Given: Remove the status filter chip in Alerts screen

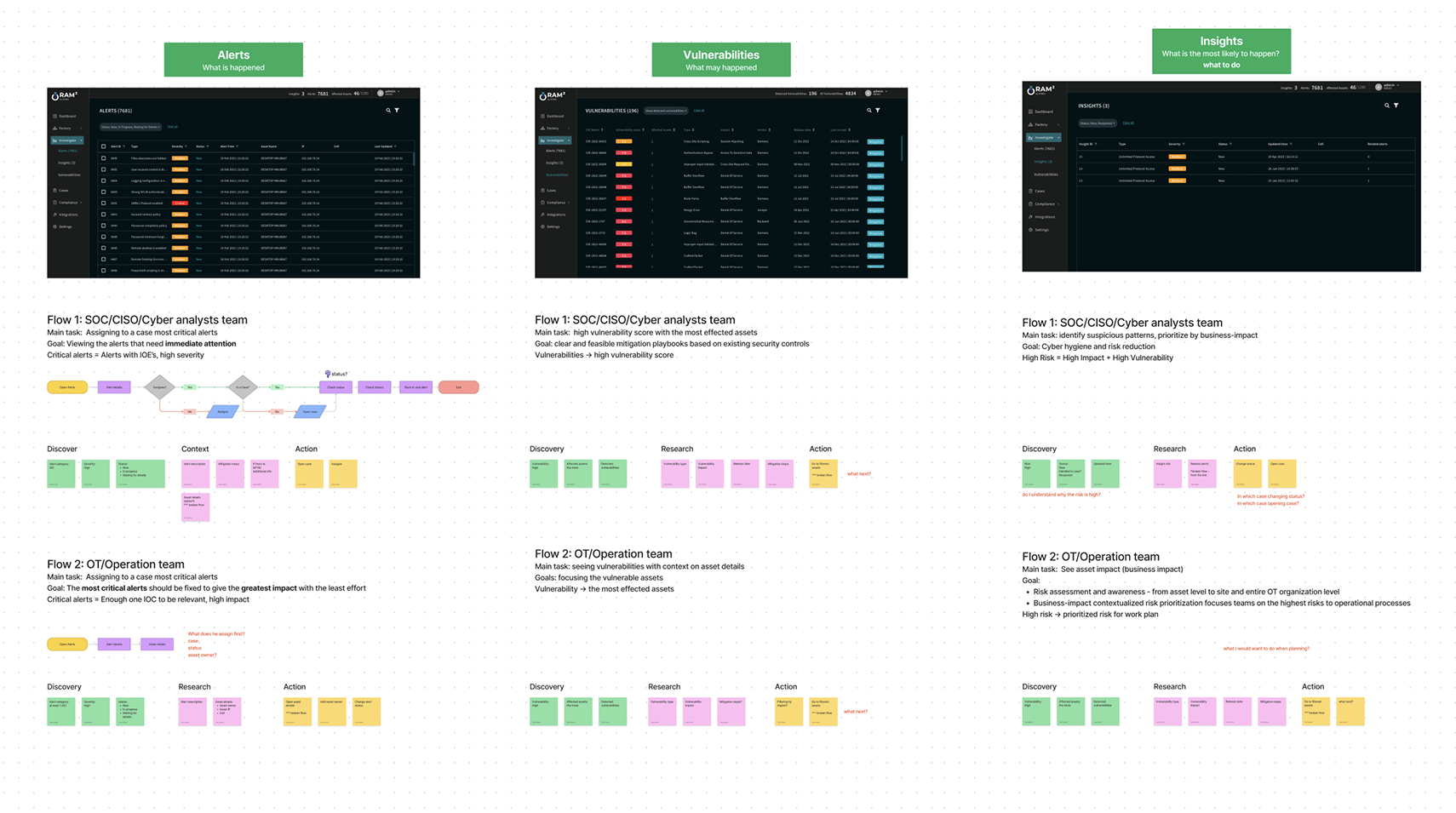Looking at the screenshot, I should pyautogui.click(x=159, y=127).
